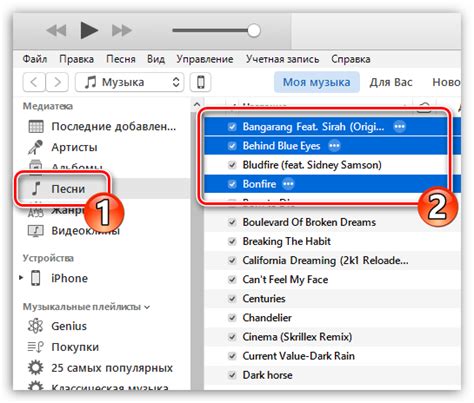Click the phone icon beside iPhone in sidebar
The height and width of the screenshot is (403, 474).
[36, 278]
